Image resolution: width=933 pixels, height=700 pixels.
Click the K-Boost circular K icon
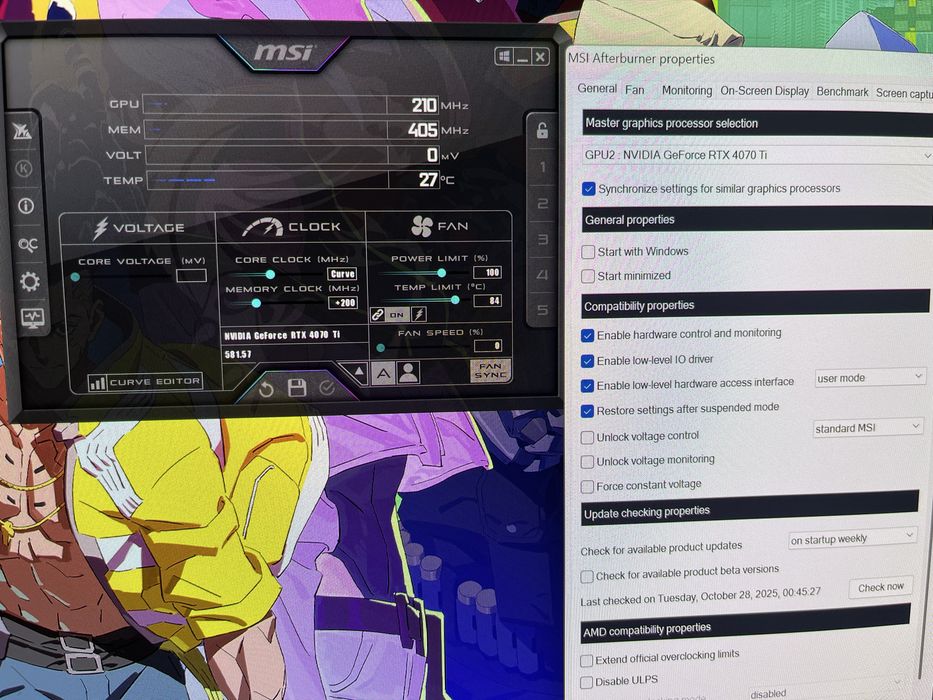point(24,168)
